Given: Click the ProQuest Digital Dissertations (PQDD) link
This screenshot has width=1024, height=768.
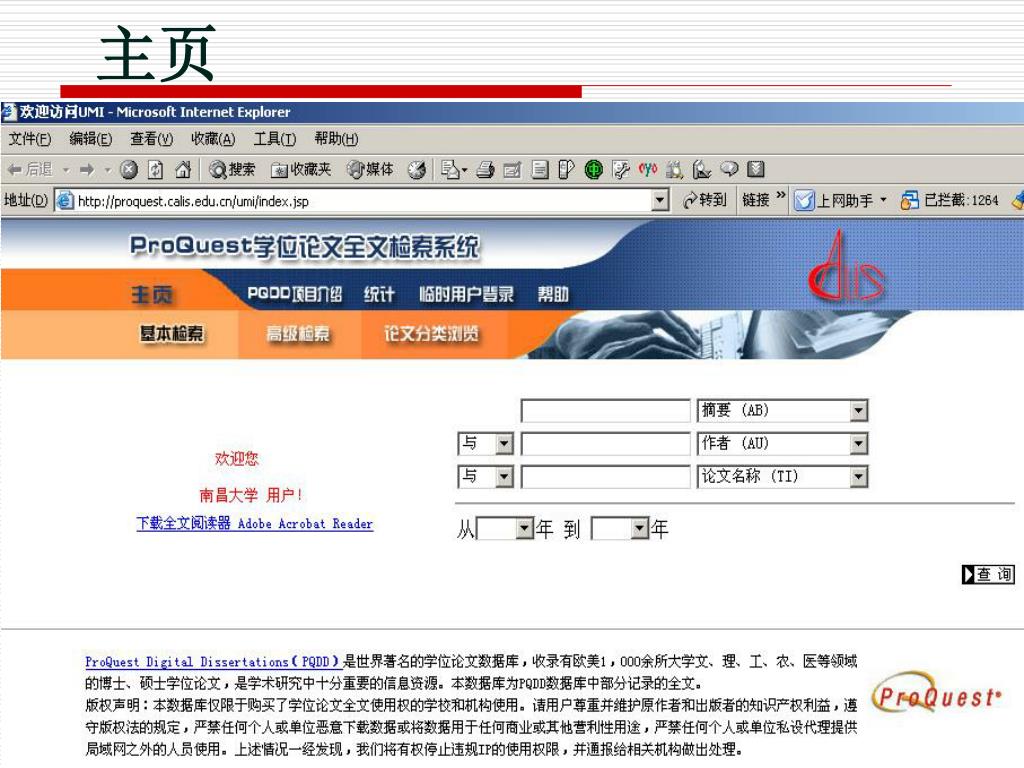Looking at the screenshot, I should point(214,662).
